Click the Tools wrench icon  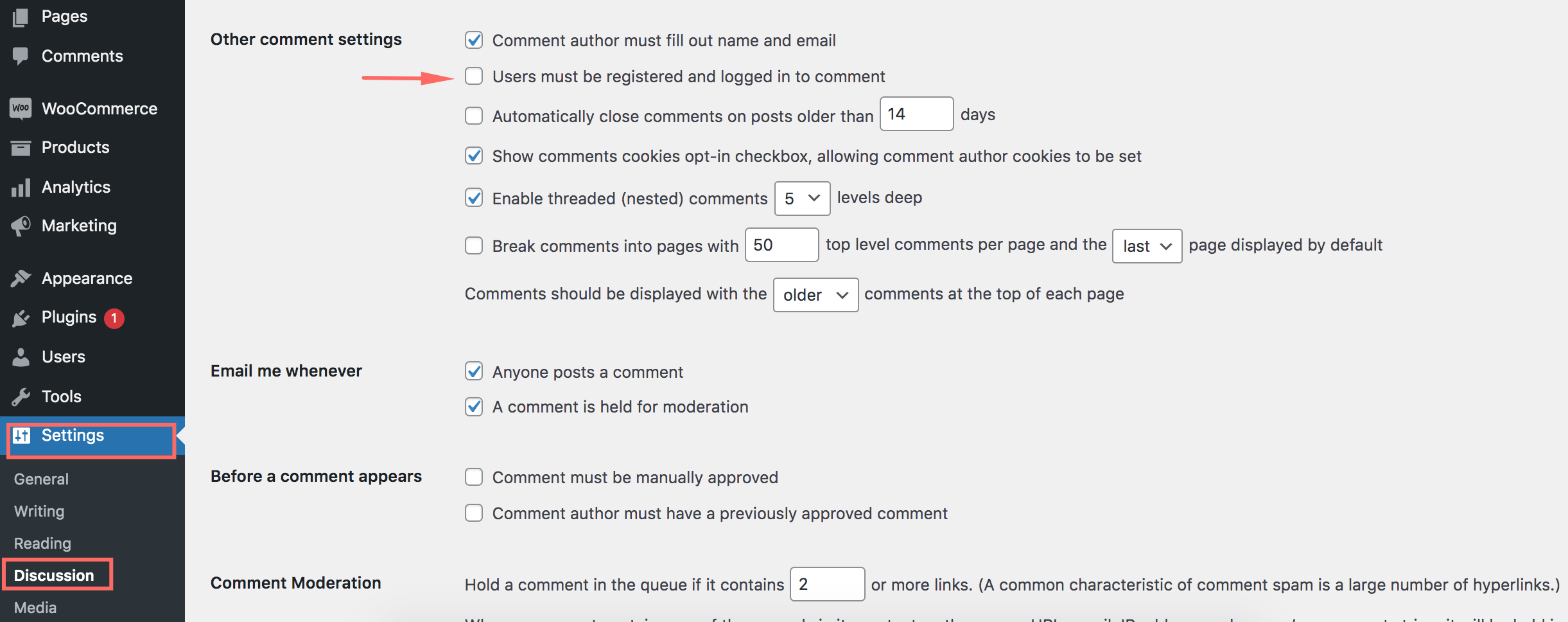pos(21,396)
